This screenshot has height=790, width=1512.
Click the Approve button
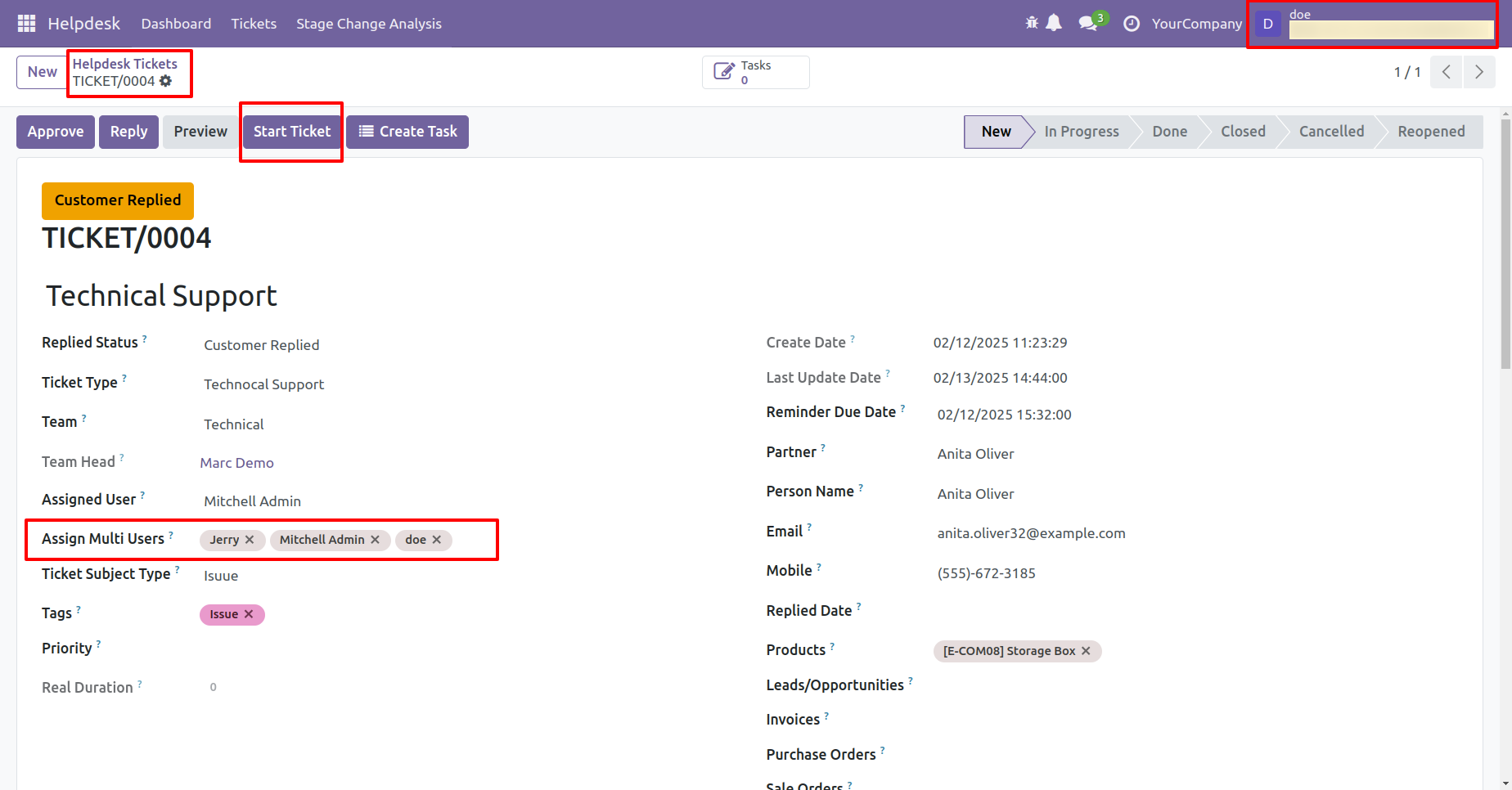point(56,132)
